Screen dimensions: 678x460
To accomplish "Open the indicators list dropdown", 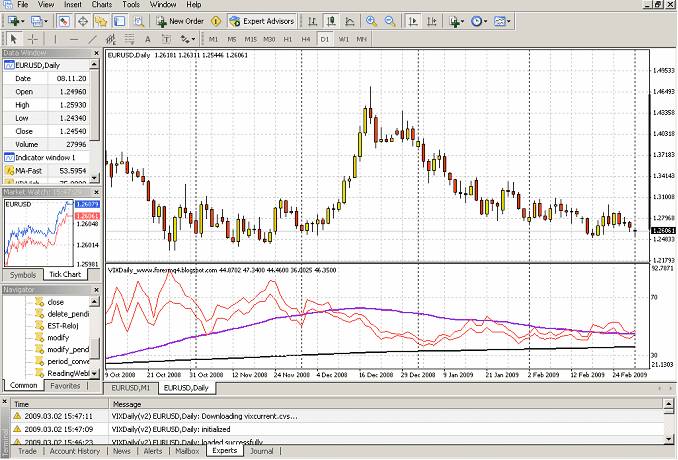I will 458,20.
